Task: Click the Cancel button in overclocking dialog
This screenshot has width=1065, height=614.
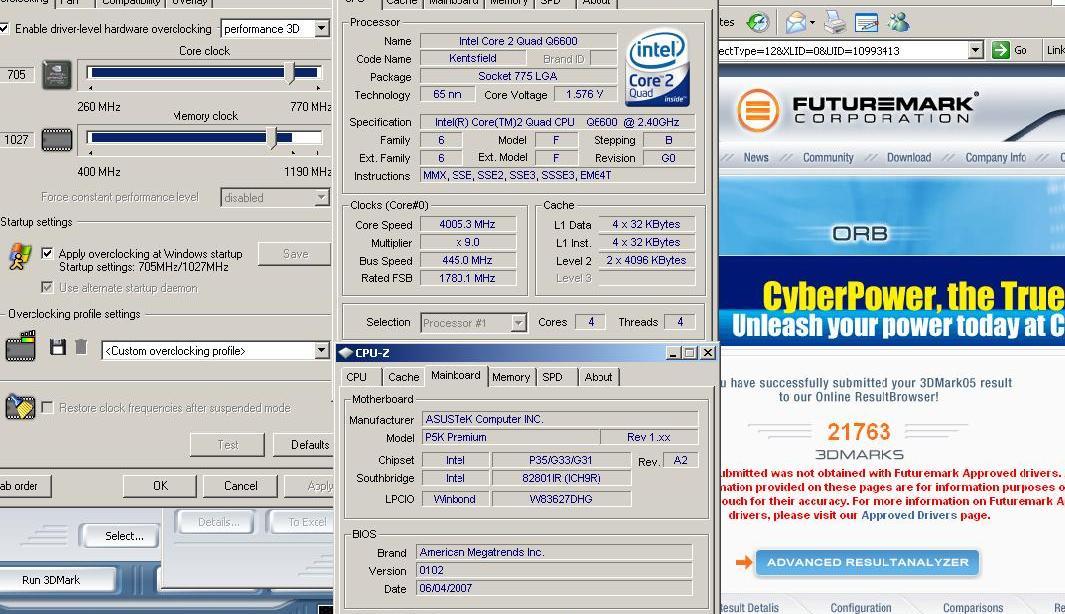Action: coord(240,486)
